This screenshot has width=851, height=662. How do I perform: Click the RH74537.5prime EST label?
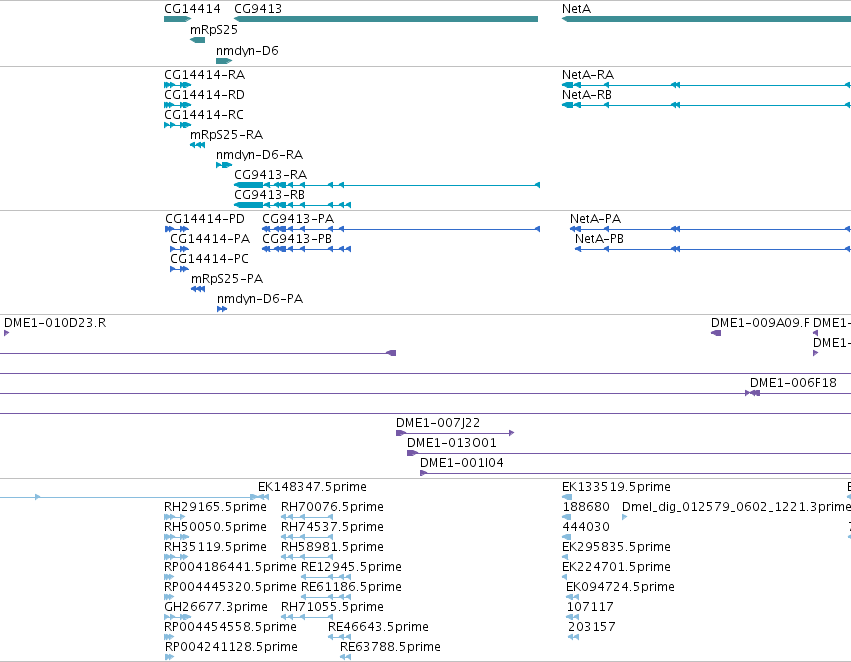(332, 527)
